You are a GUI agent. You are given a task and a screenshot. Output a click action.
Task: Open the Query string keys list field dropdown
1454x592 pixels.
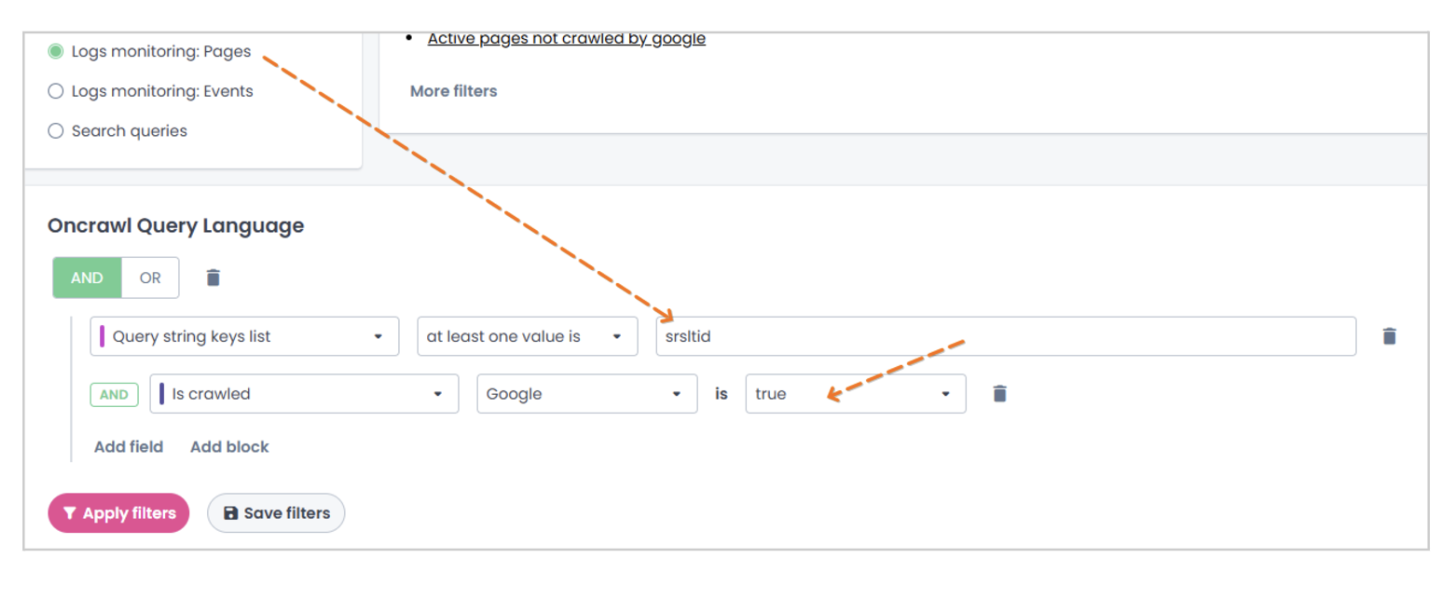[x=244, y=337]
